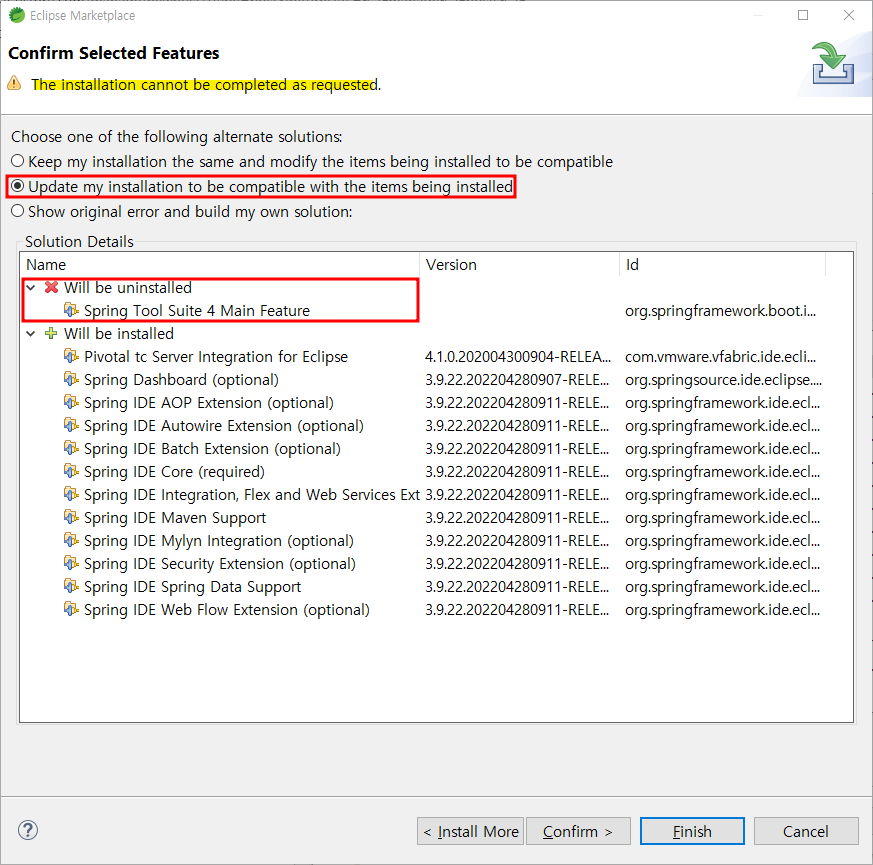Click the org.springframework.boot.i id cell
The image size is (873, 865).
(720, 311)
